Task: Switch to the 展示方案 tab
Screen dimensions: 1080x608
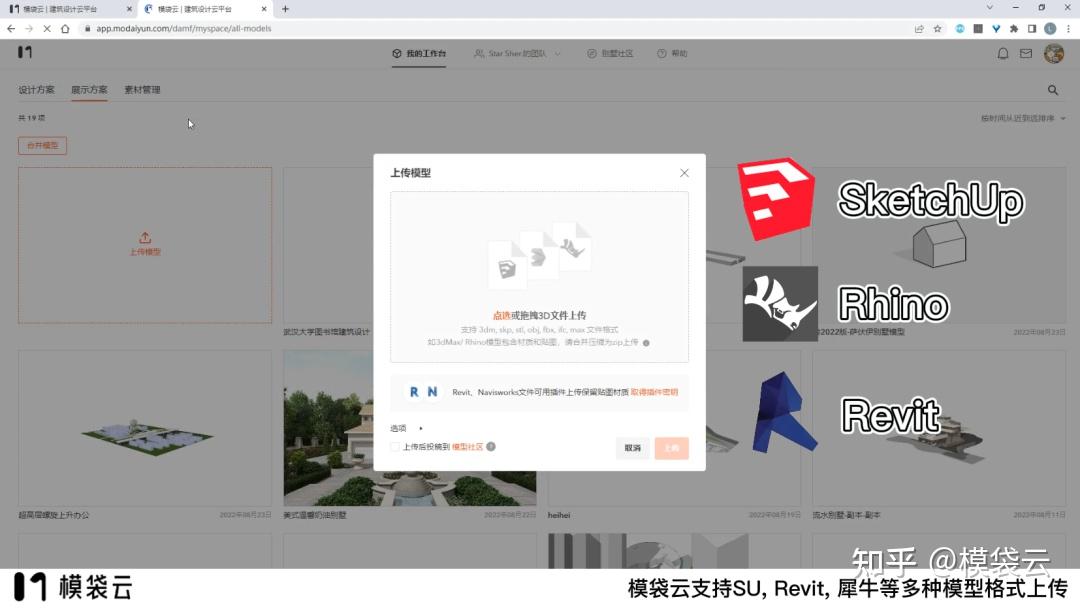Action: pyautogui.click(x=89, y=90)
